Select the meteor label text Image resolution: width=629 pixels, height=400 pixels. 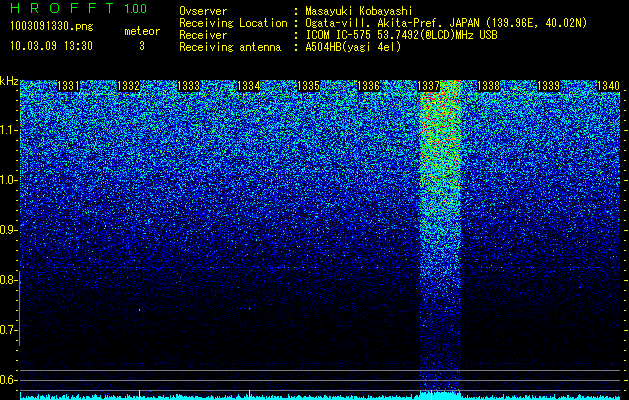click(x=142, y=31)
